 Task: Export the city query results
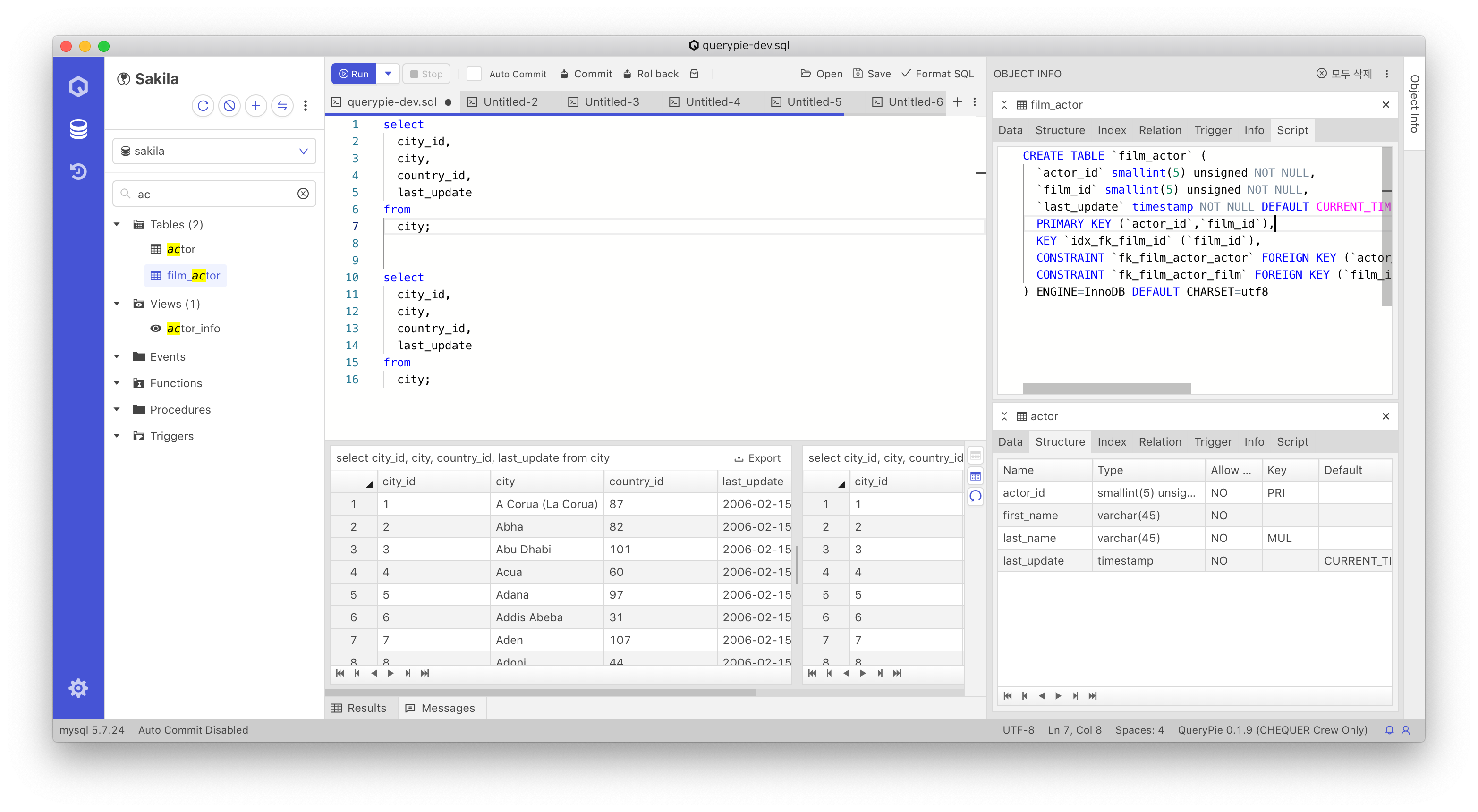pos(757,457)
